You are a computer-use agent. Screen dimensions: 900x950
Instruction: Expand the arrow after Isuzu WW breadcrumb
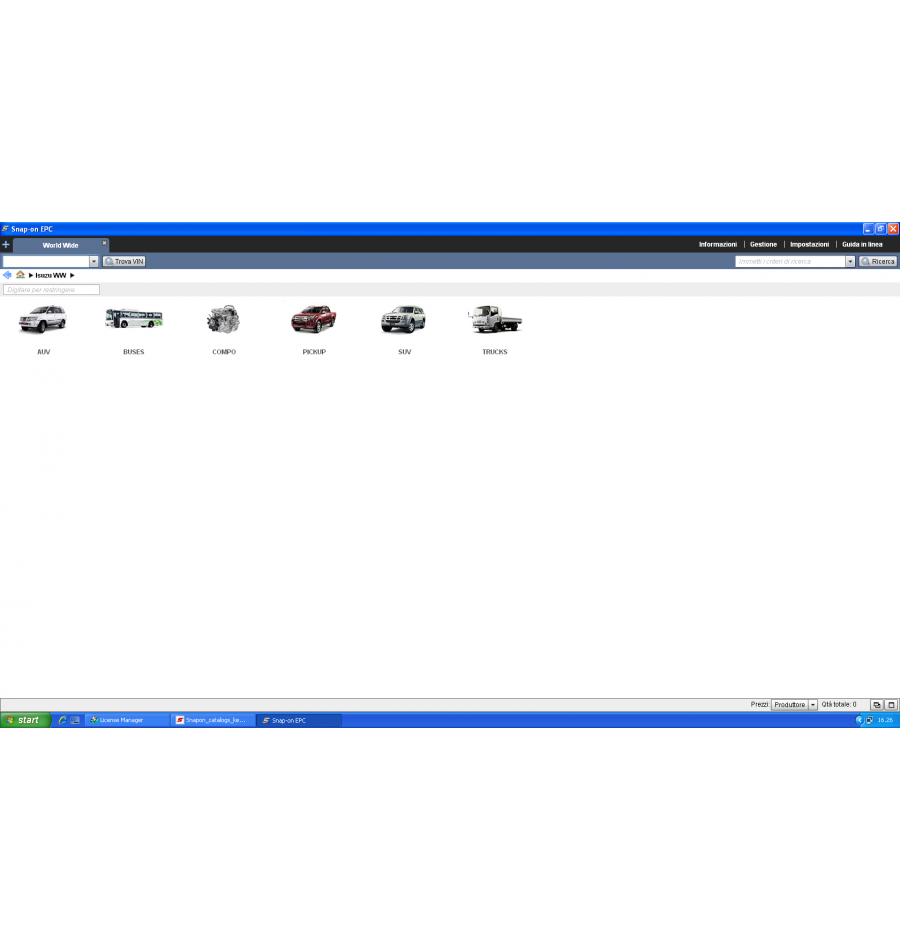coord(72,275)
